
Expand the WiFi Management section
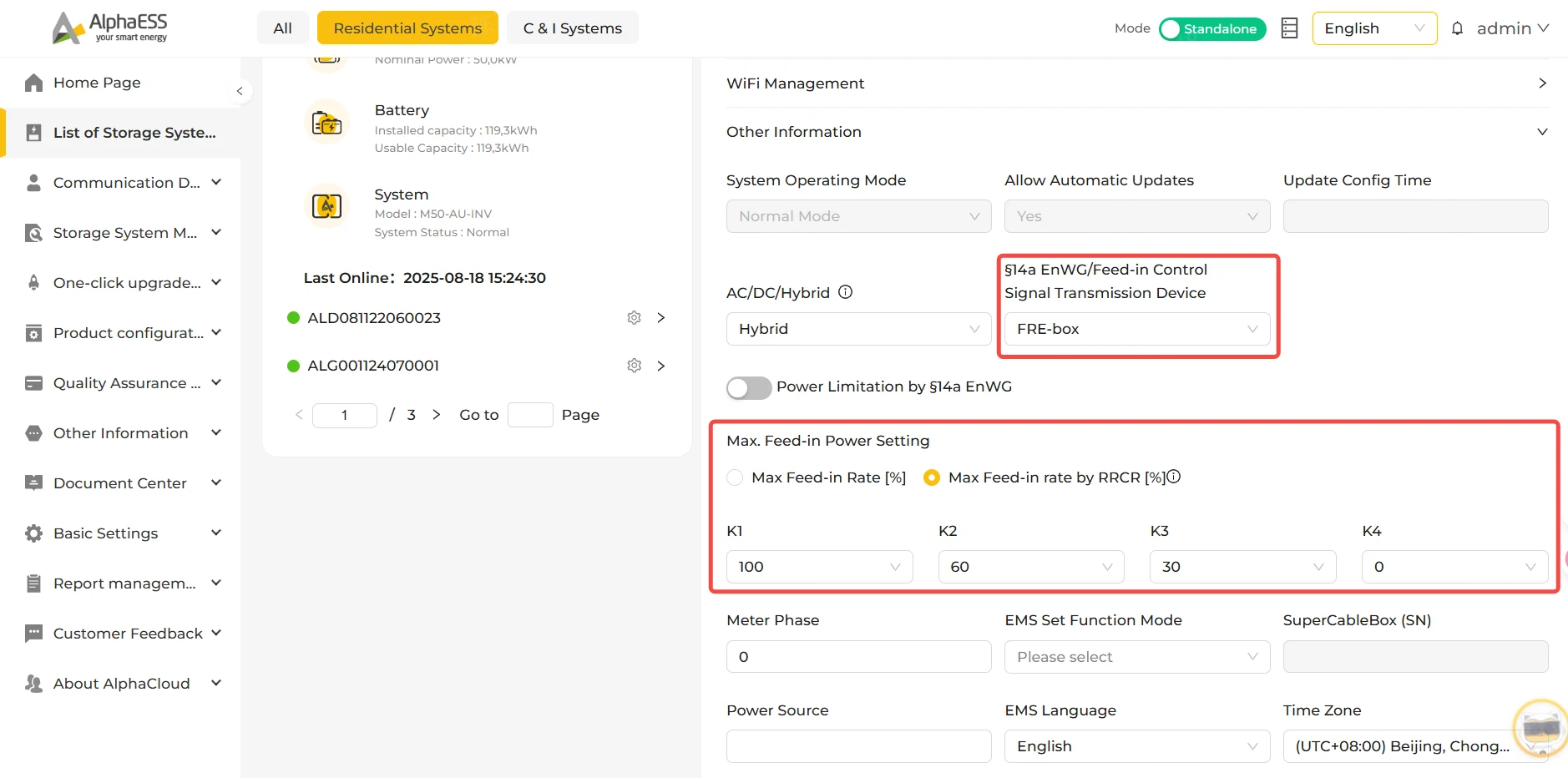coord(1137,83)
